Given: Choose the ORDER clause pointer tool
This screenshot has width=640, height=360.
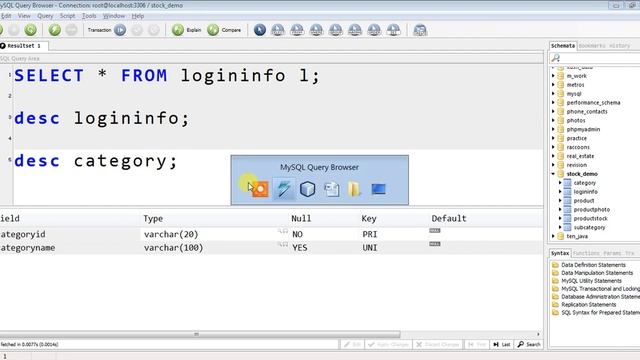Looking at the screenshot, I should pyautogui.click(x=374, y=30).
